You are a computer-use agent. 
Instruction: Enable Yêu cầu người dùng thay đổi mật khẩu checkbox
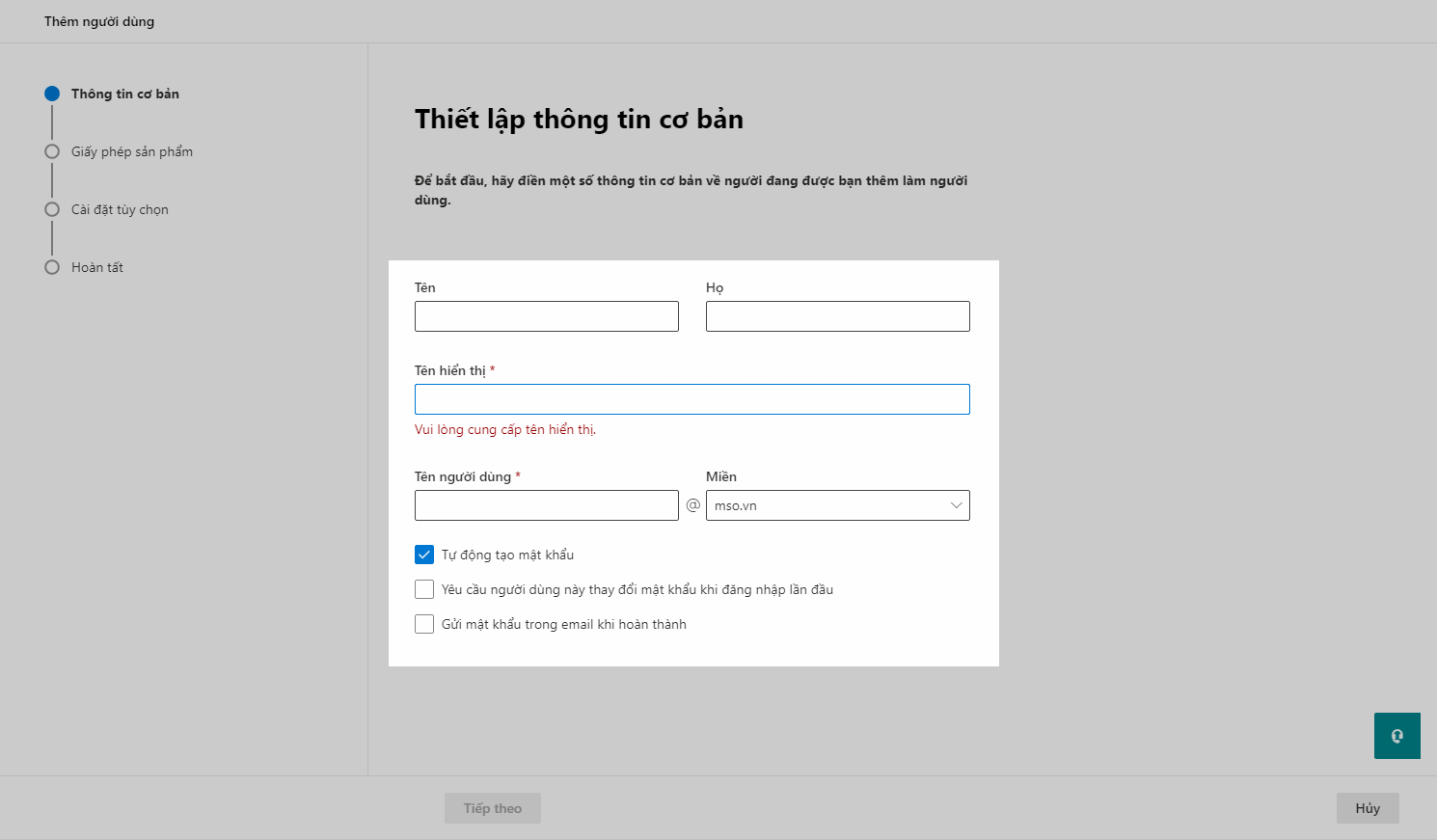424,589
